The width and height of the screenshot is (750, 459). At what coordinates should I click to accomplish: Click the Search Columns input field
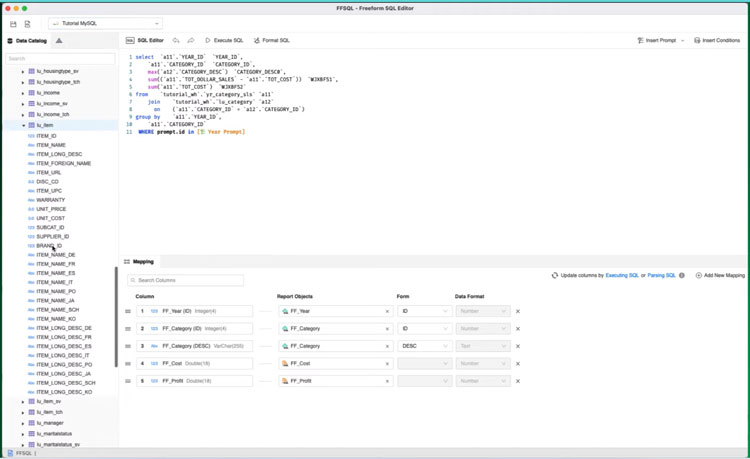click(x=185, y=281)
